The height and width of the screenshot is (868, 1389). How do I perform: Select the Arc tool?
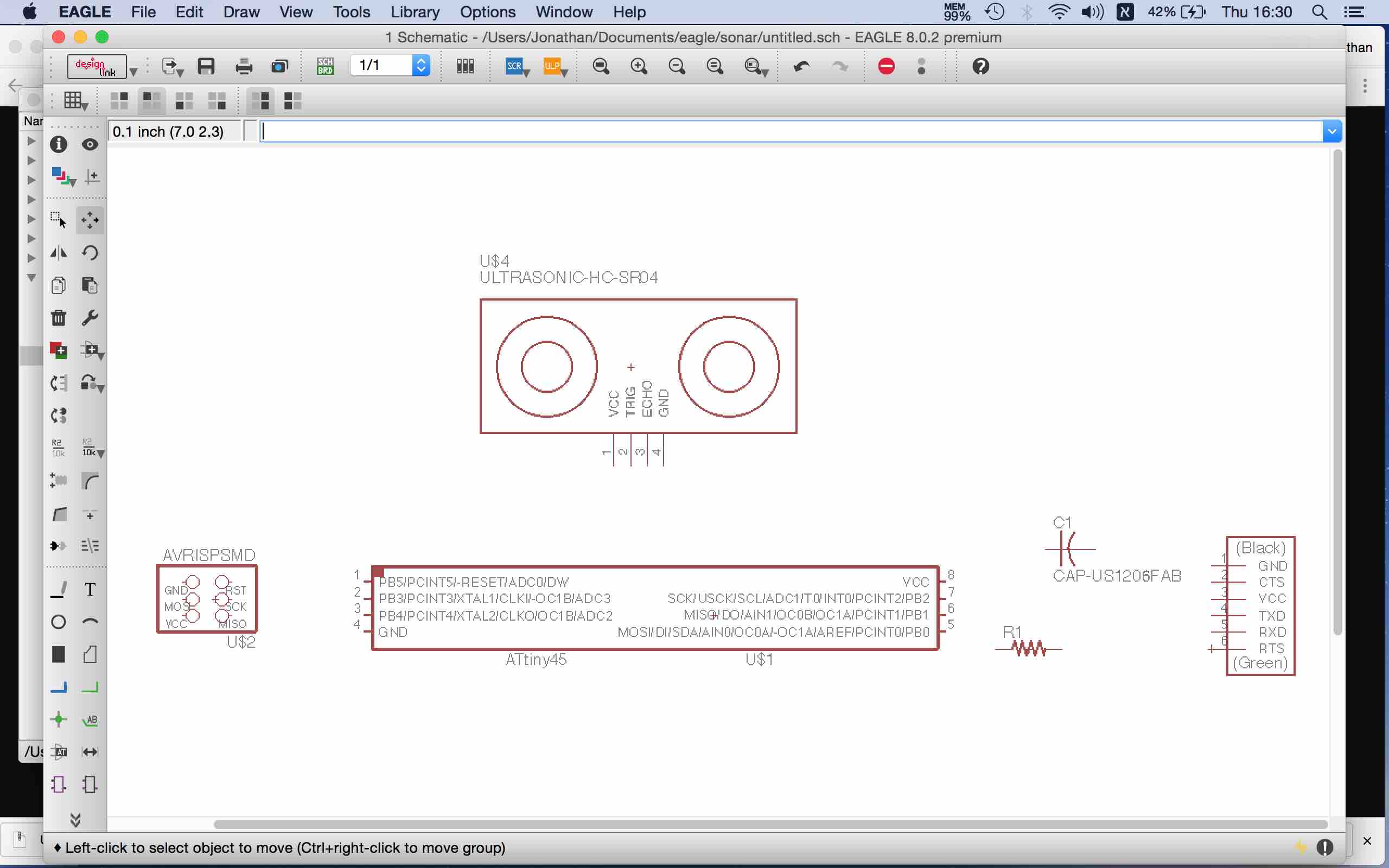pyautogui.click(x=90, y=622)
